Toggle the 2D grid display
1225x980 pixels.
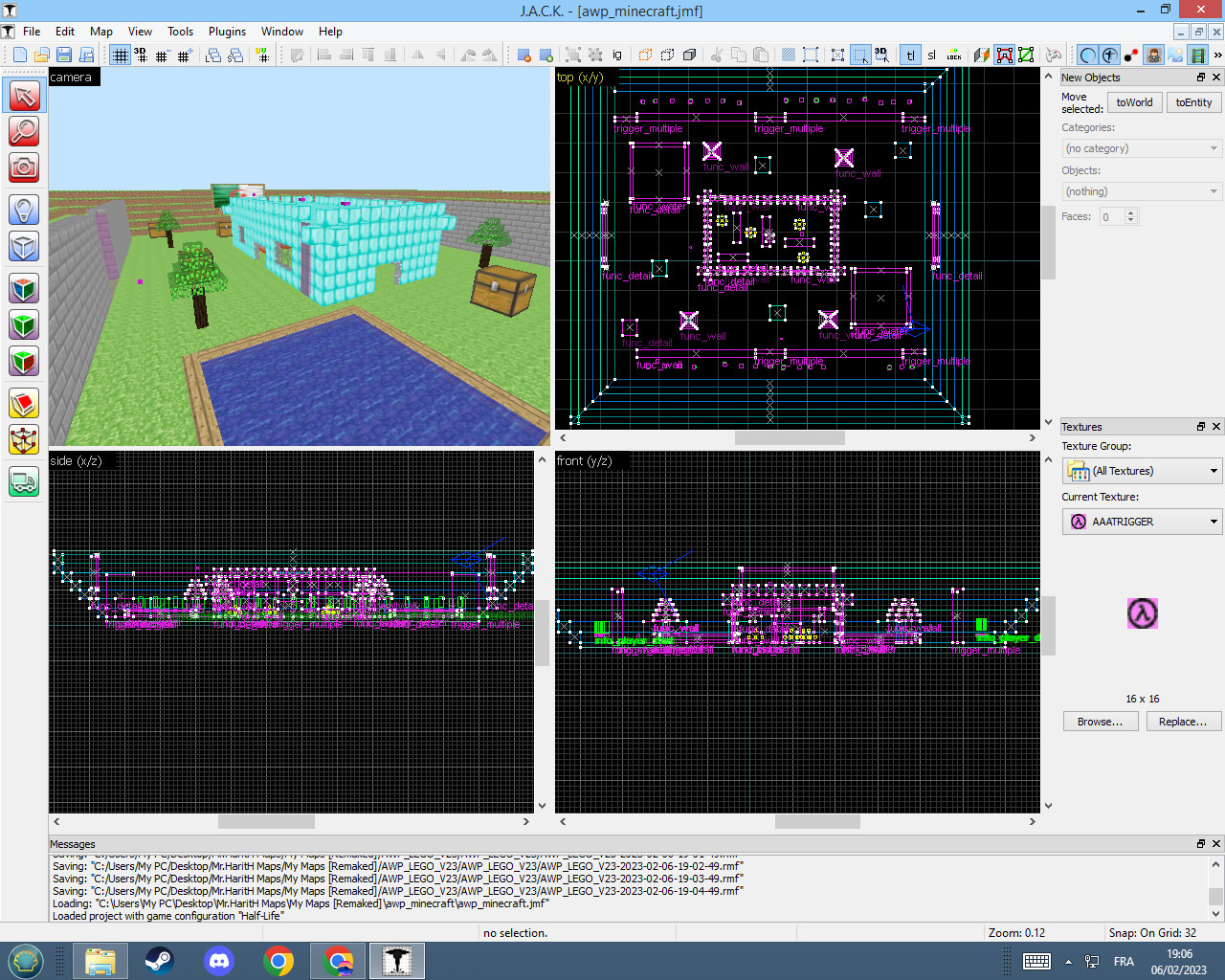pyautogui.click(x=120, y=56)
